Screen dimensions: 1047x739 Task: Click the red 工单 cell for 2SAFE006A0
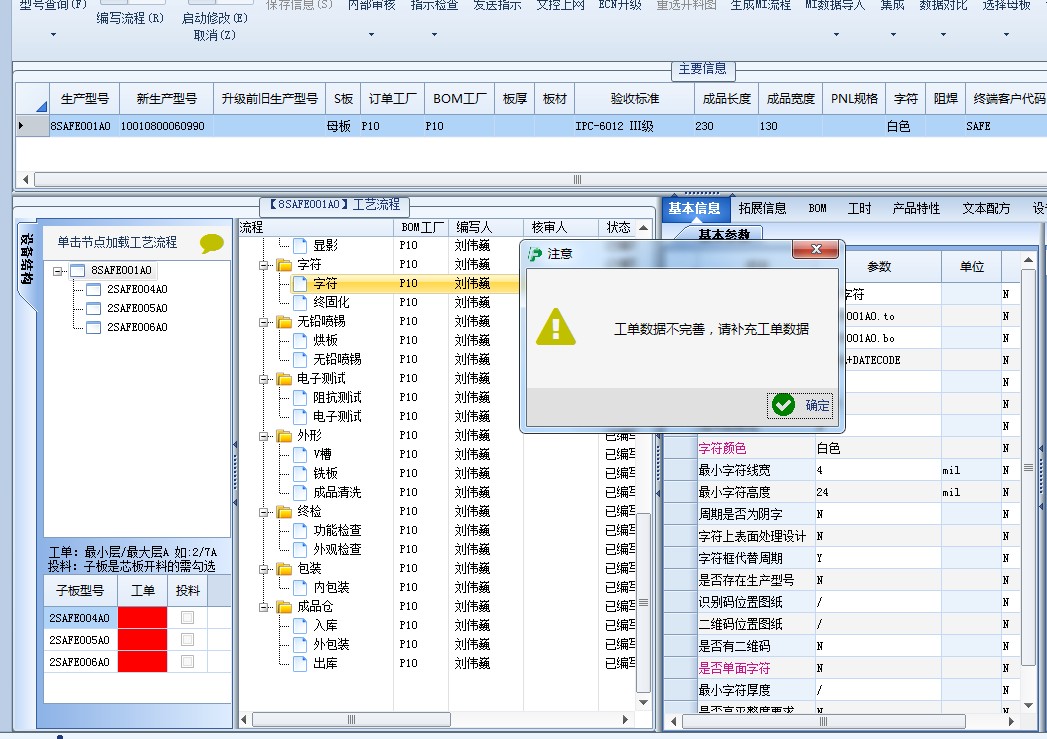(142, 662)
